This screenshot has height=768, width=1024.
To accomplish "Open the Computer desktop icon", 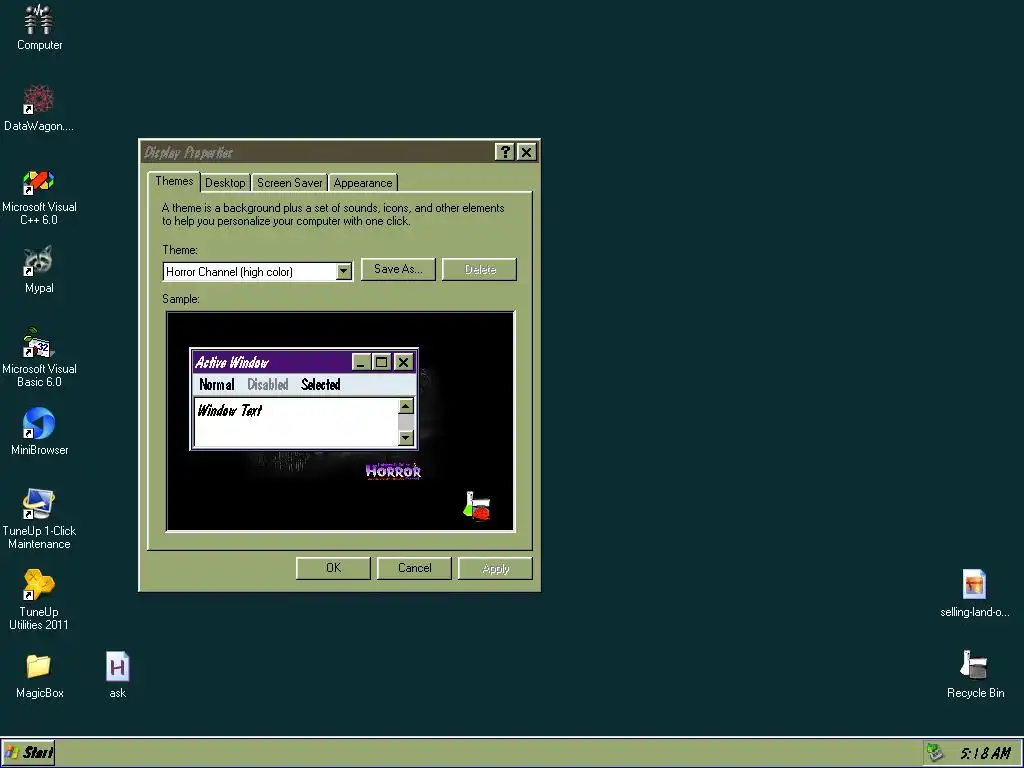I will click(x=39, y=27).
